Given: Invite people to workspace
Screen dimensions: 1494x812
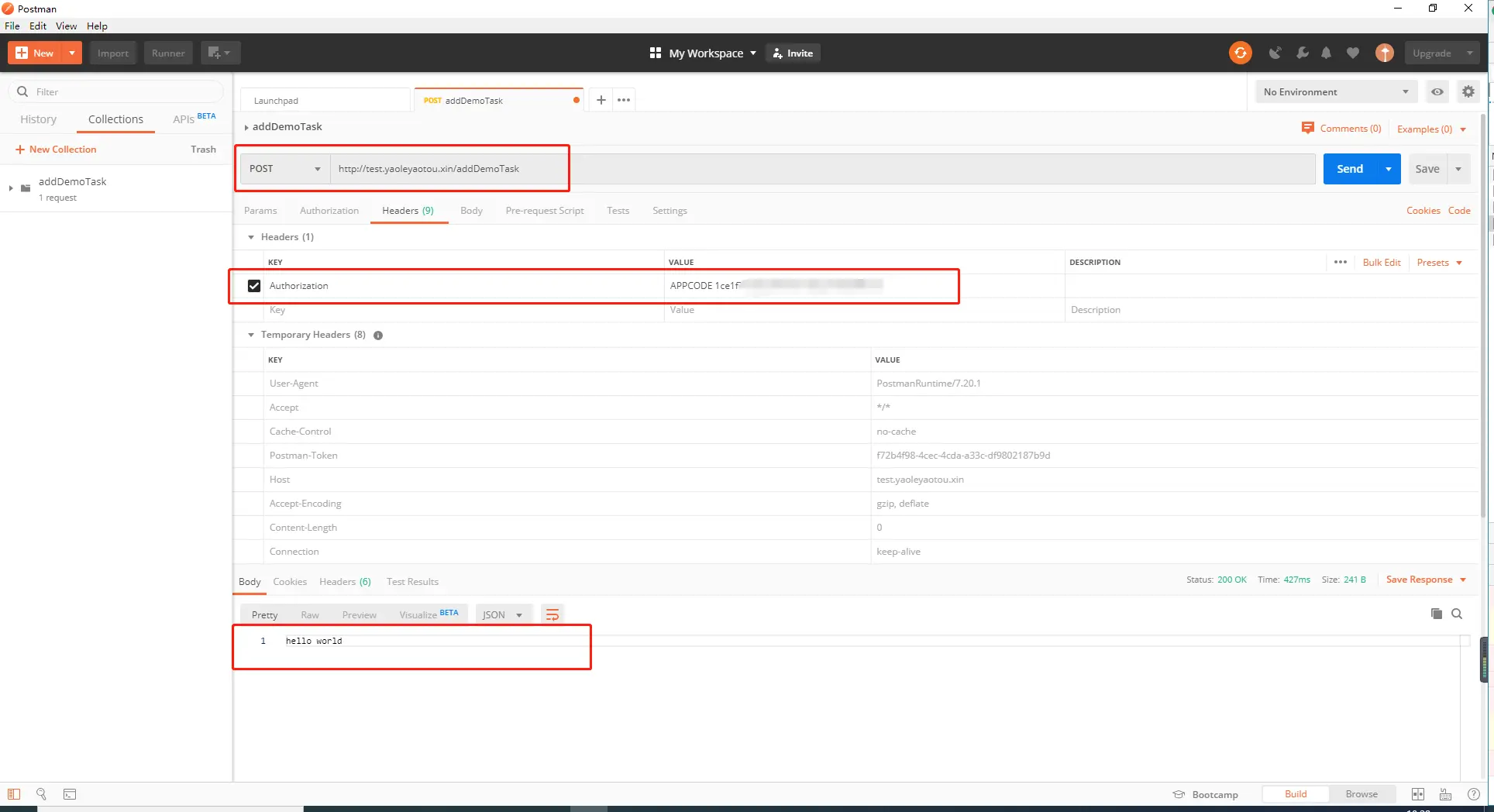Looking at the screenshot, I should pos(793,53).
